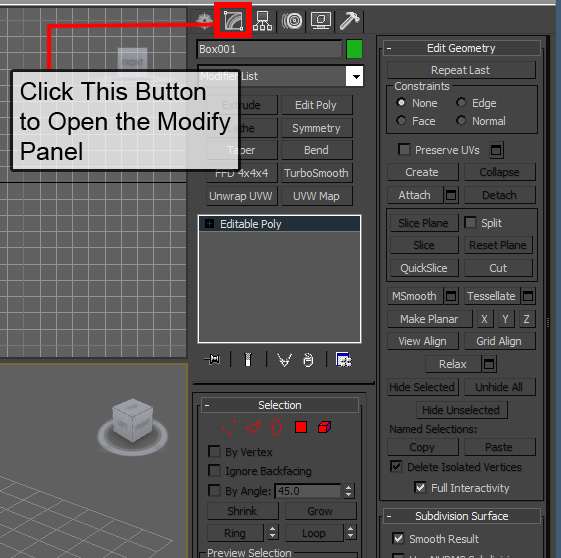Apply the UVW Map modifier
The height and width of the screenshot is (558, 561).
pos(316,196)
